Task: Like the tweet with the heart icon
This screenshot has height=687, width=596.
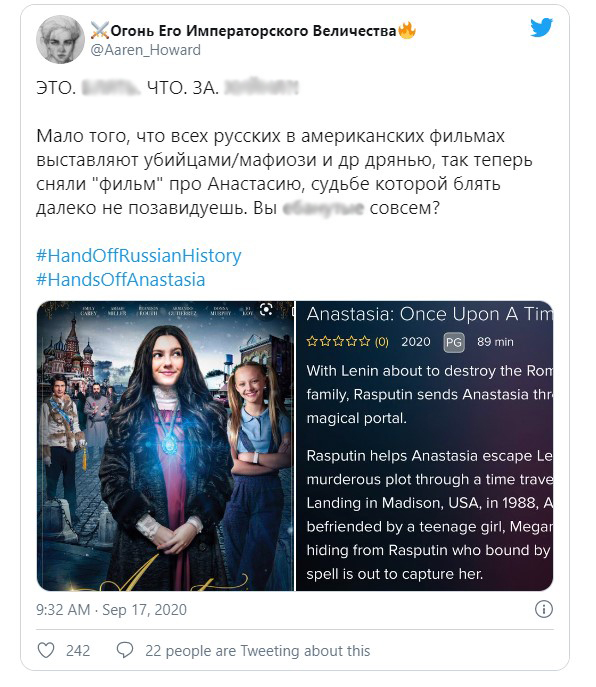Action: (x=46, y=650)
